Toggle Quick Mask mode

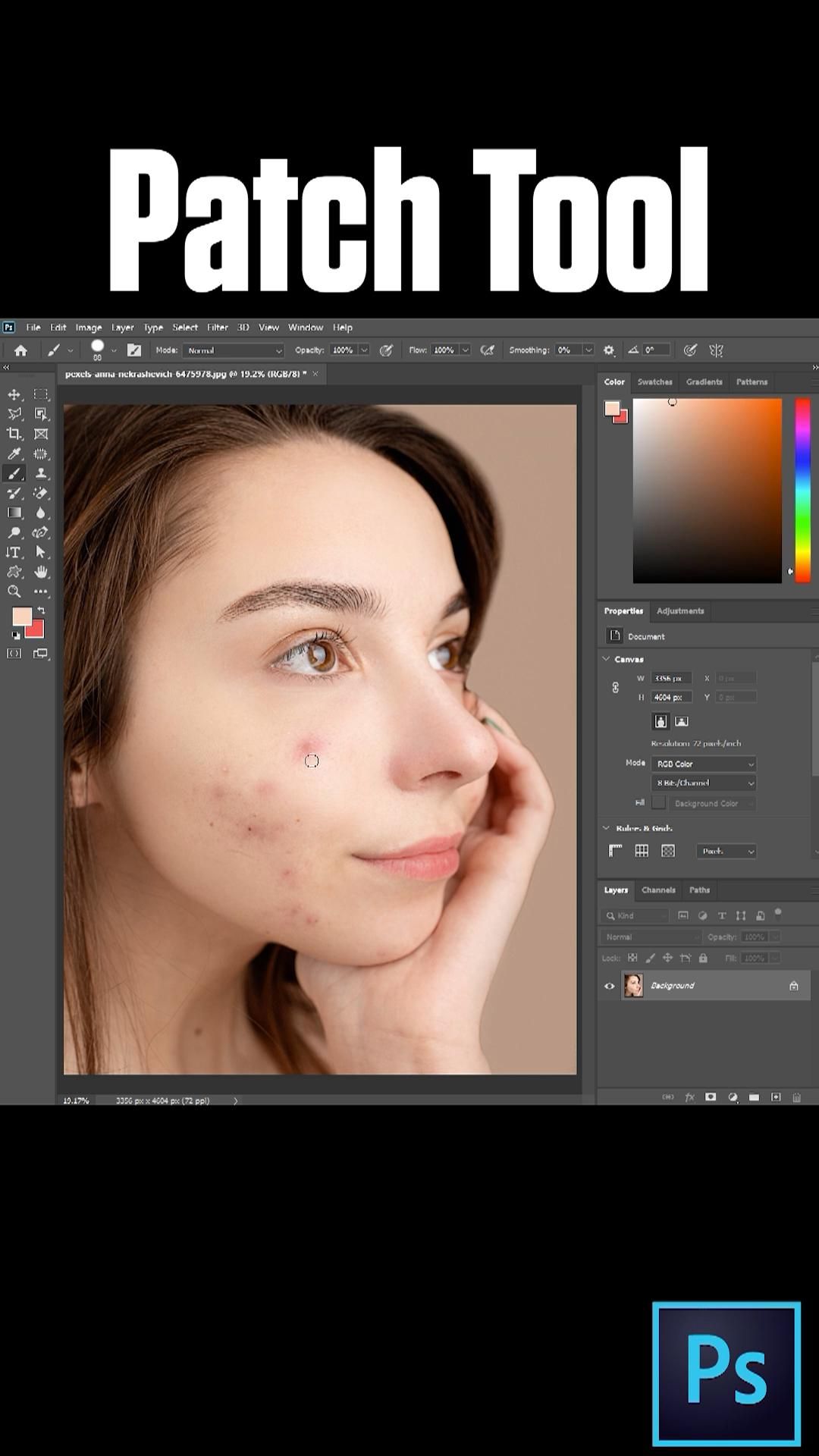coord(14,653)
